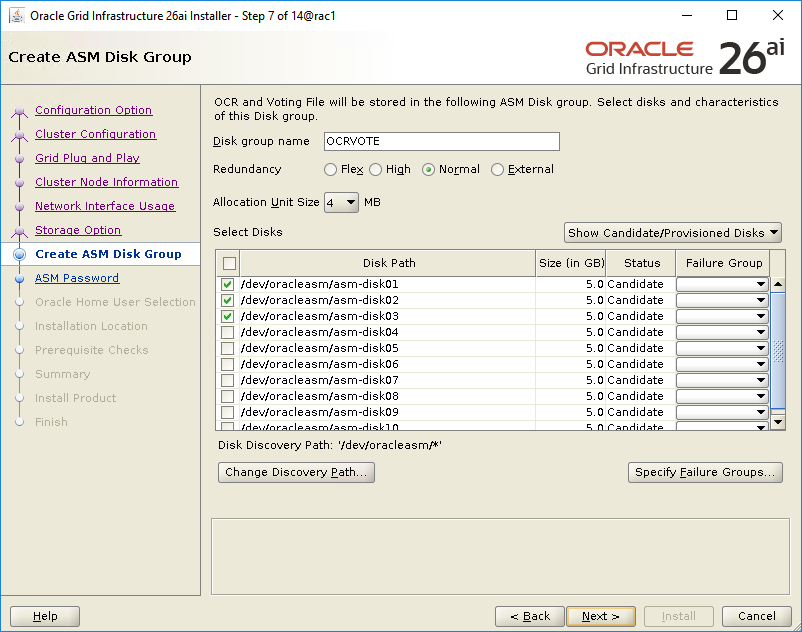
Task: Click scrollbar up arrow in disk table
Action: click(x=778, y=284)
